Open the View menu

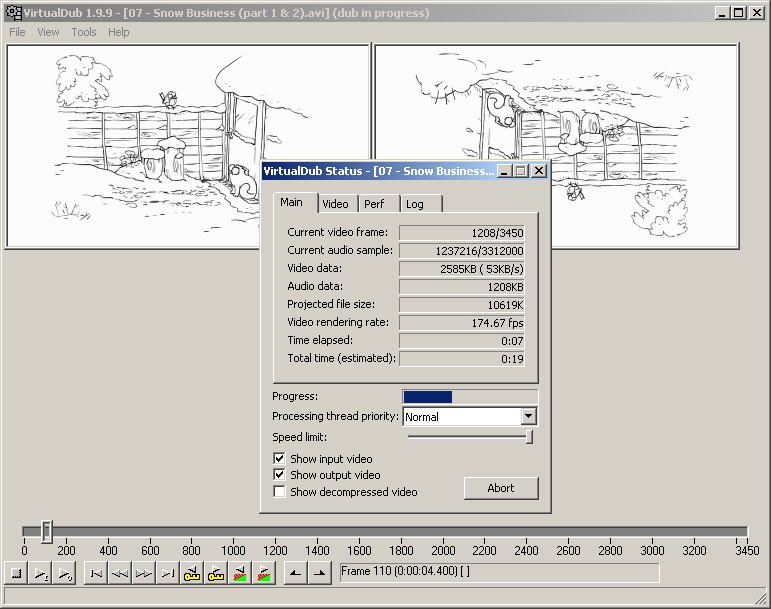tap(48, 32)
